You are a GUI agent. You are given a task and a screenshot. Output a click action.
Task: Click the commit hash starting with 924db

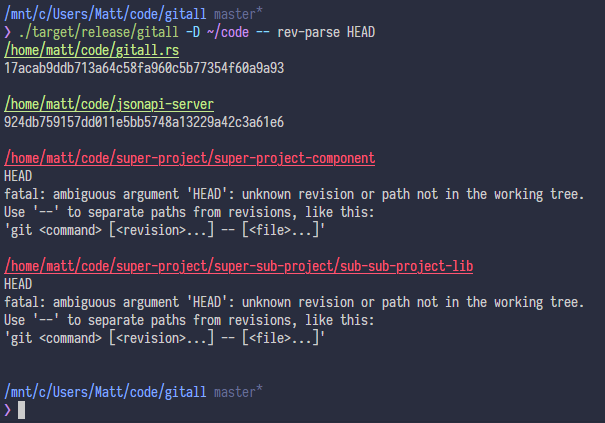click(144, 122)
